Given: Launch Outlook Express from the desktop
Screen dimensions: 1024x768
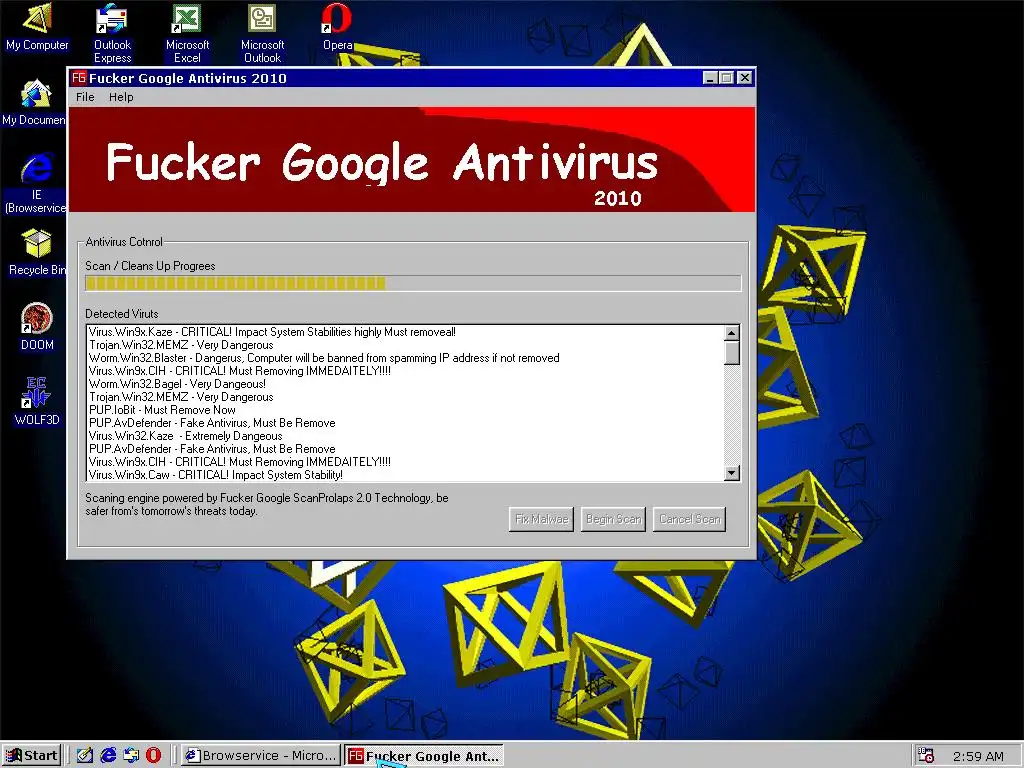Looking at the screenshot, I should [112, 33].
